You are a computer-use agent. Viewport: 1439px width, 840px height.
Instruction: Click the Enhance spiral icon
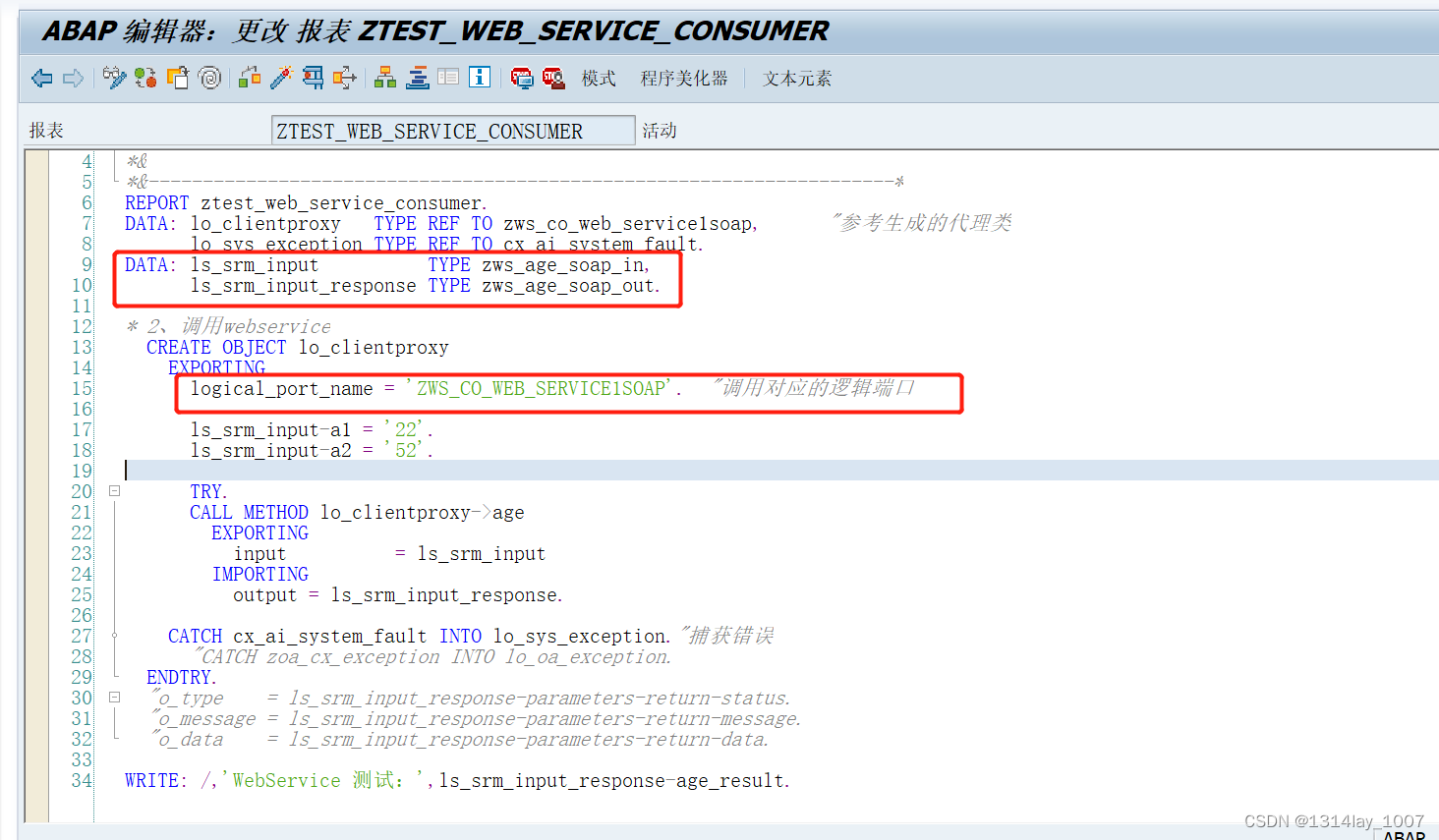pos(209,78)
